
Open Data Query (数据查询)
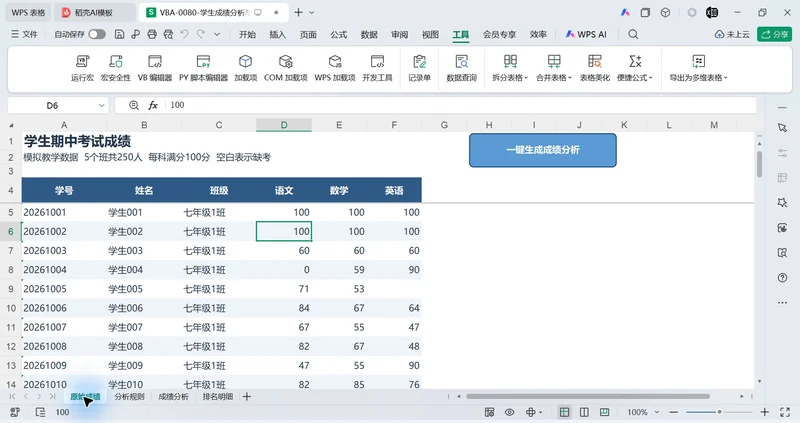coord(461,68)
